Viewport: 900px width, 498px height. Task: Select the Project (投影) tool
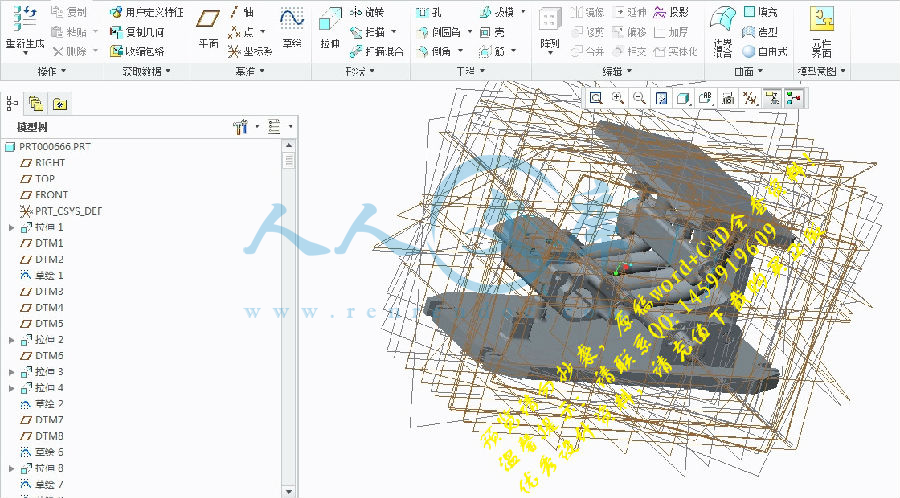pyautogui.click(x=672, y=12)
